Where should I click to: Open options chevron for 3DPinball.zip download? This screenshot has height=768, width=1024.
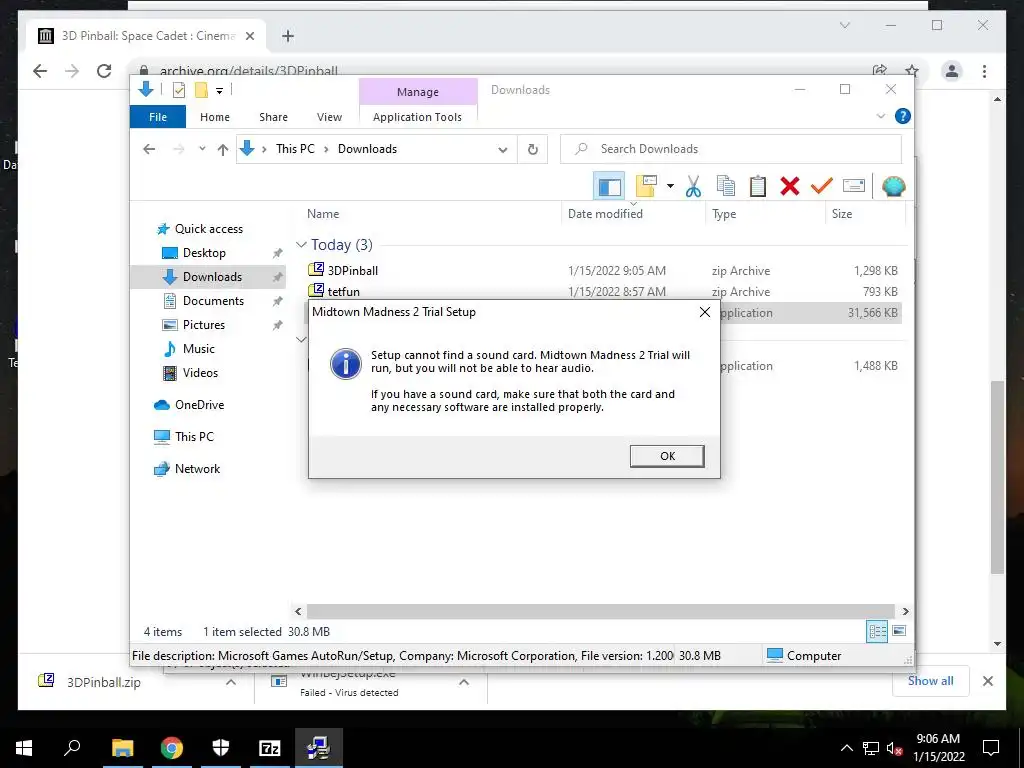tap(231, 682)
